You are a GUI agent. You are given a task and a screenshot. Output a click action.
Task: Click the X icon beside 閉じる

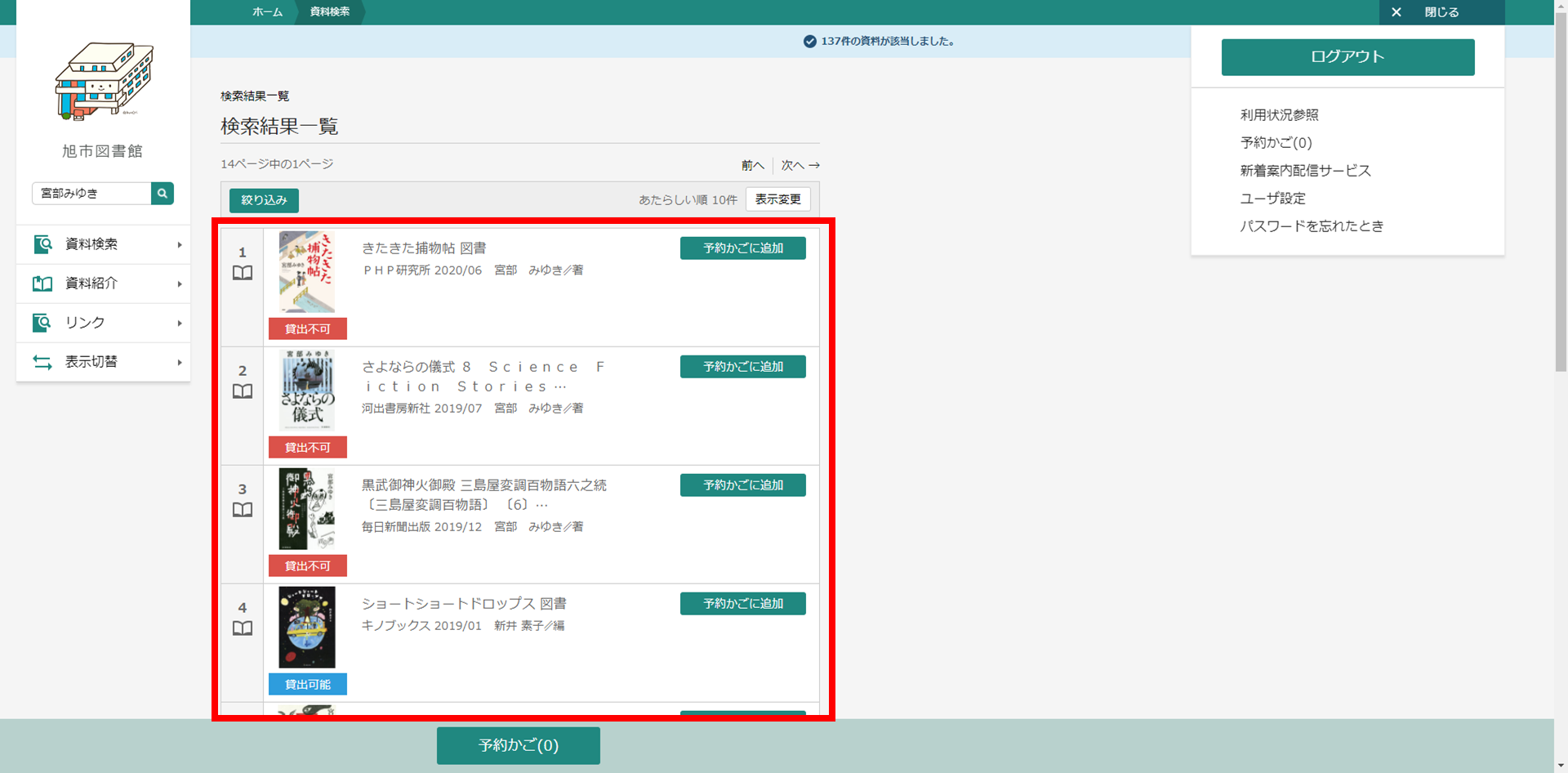point(1396,12)
